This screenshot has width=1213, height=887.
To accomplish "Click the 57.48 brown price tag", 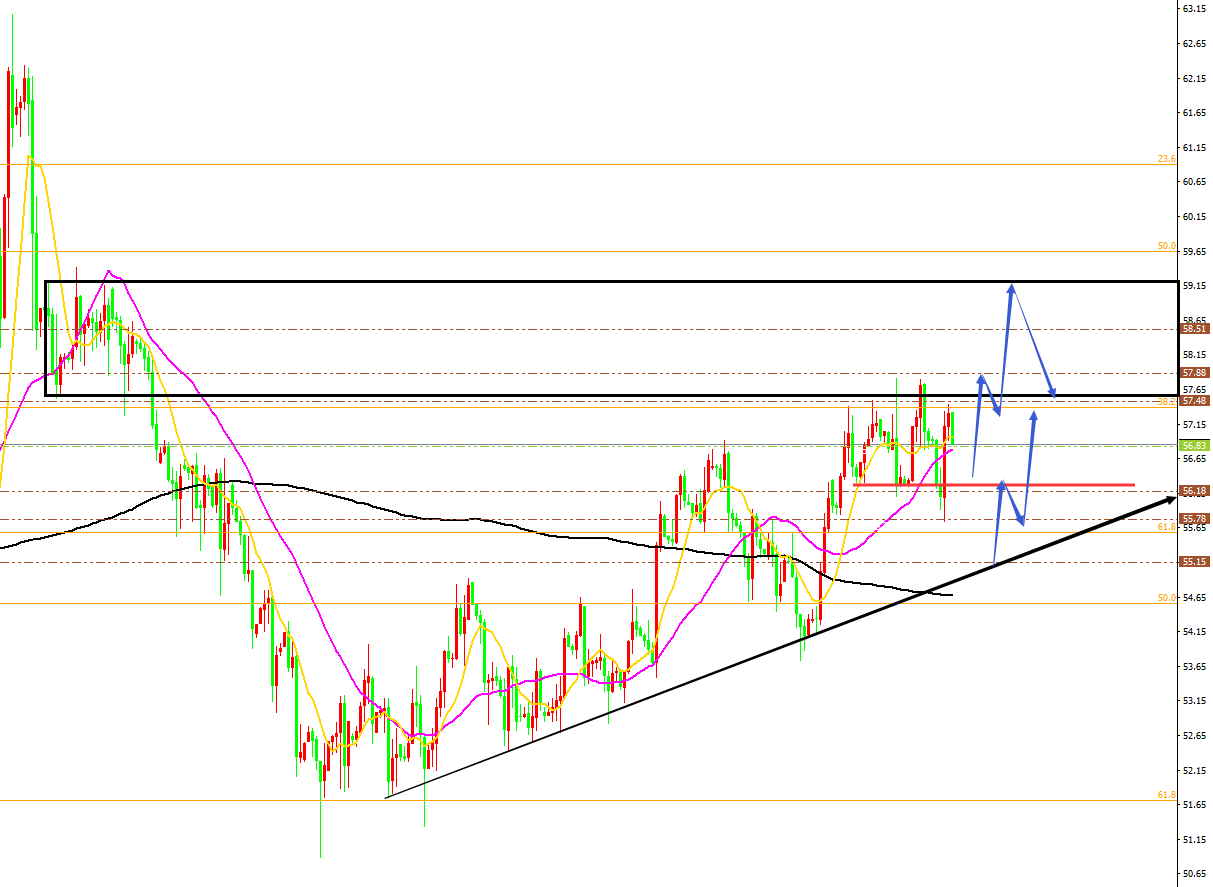I will [1195, 400].
